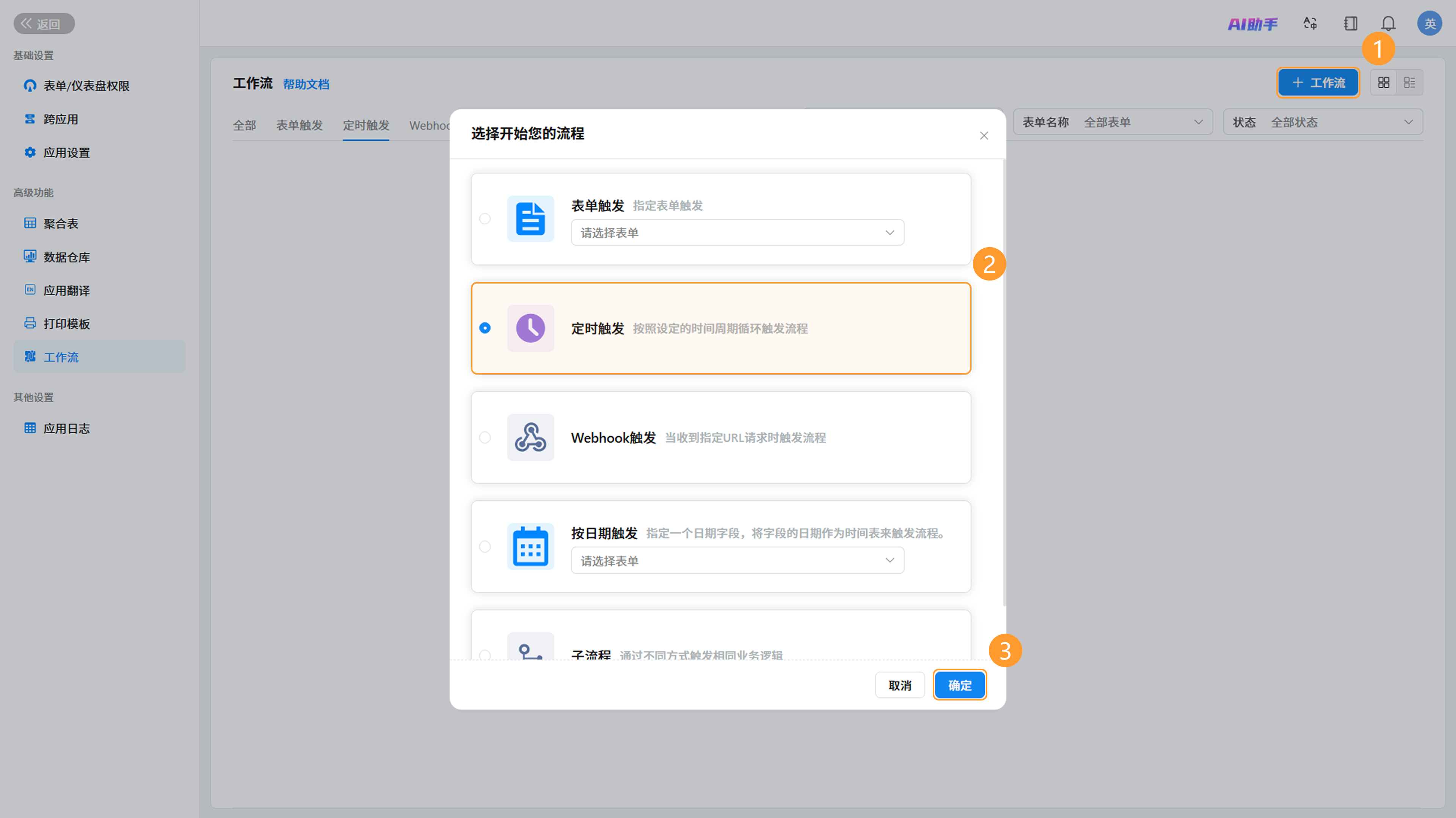The width and height of the screenshot is (1456, 818).
Task: Click the 应用翻译 icon
Action: click(30, 290)
